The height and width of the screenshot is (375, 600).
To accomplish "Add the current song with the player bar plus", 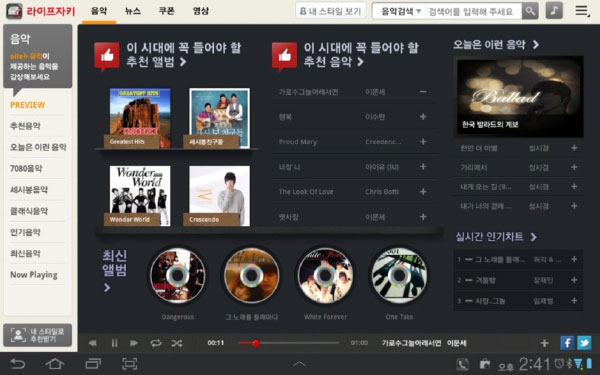I will (x=545, y=343).
